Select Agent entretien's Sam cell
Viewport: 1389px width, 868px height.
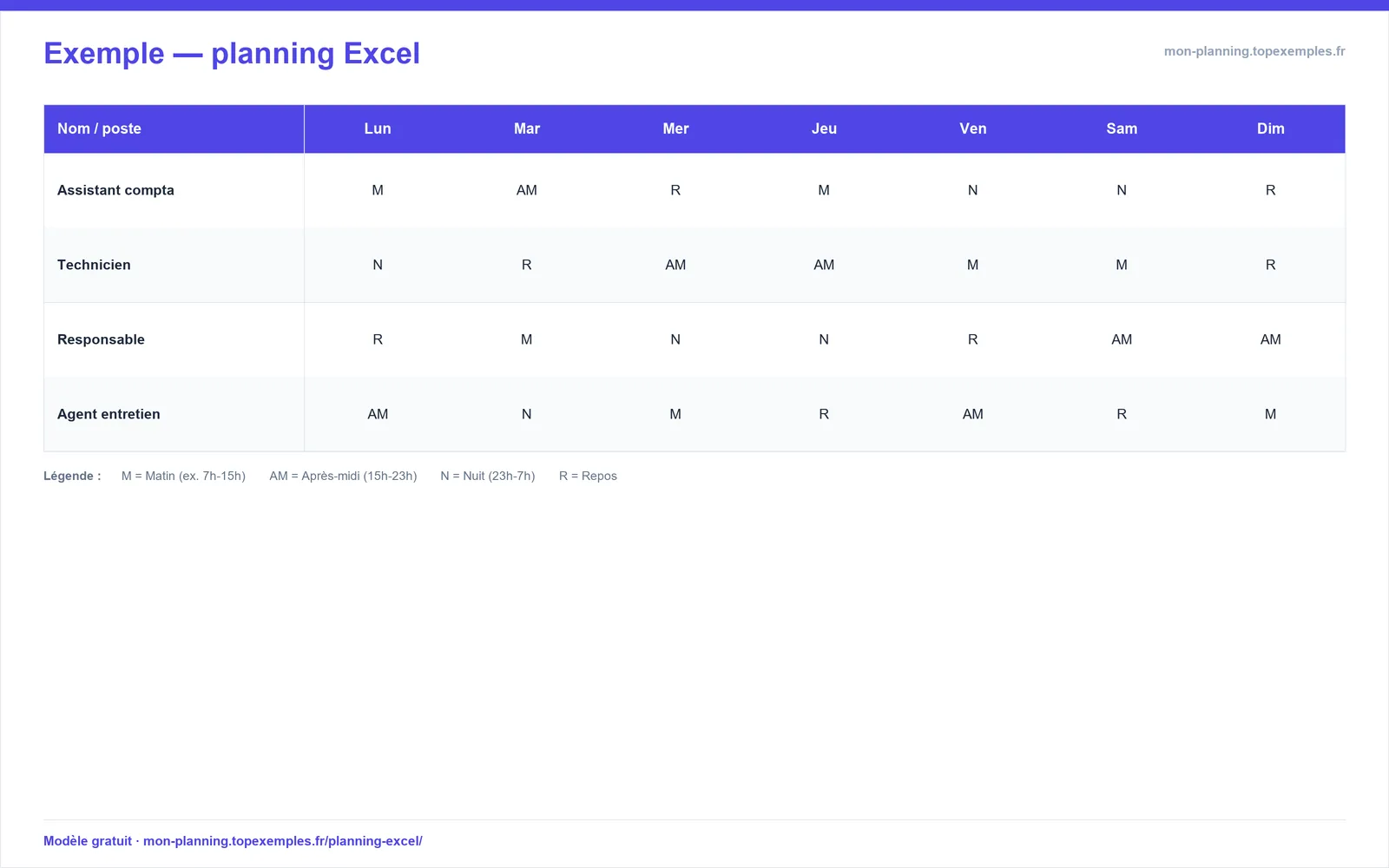point(1122,414)
